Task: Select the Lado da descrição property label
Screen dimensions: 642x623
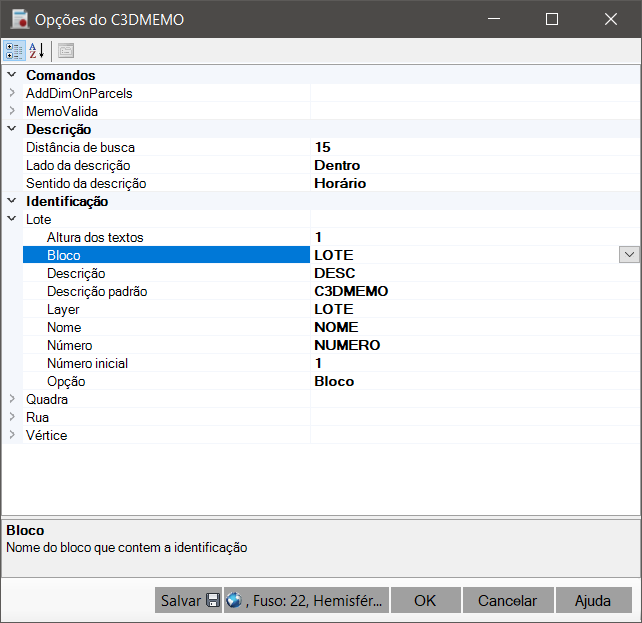Action: [x=78, y=165]
